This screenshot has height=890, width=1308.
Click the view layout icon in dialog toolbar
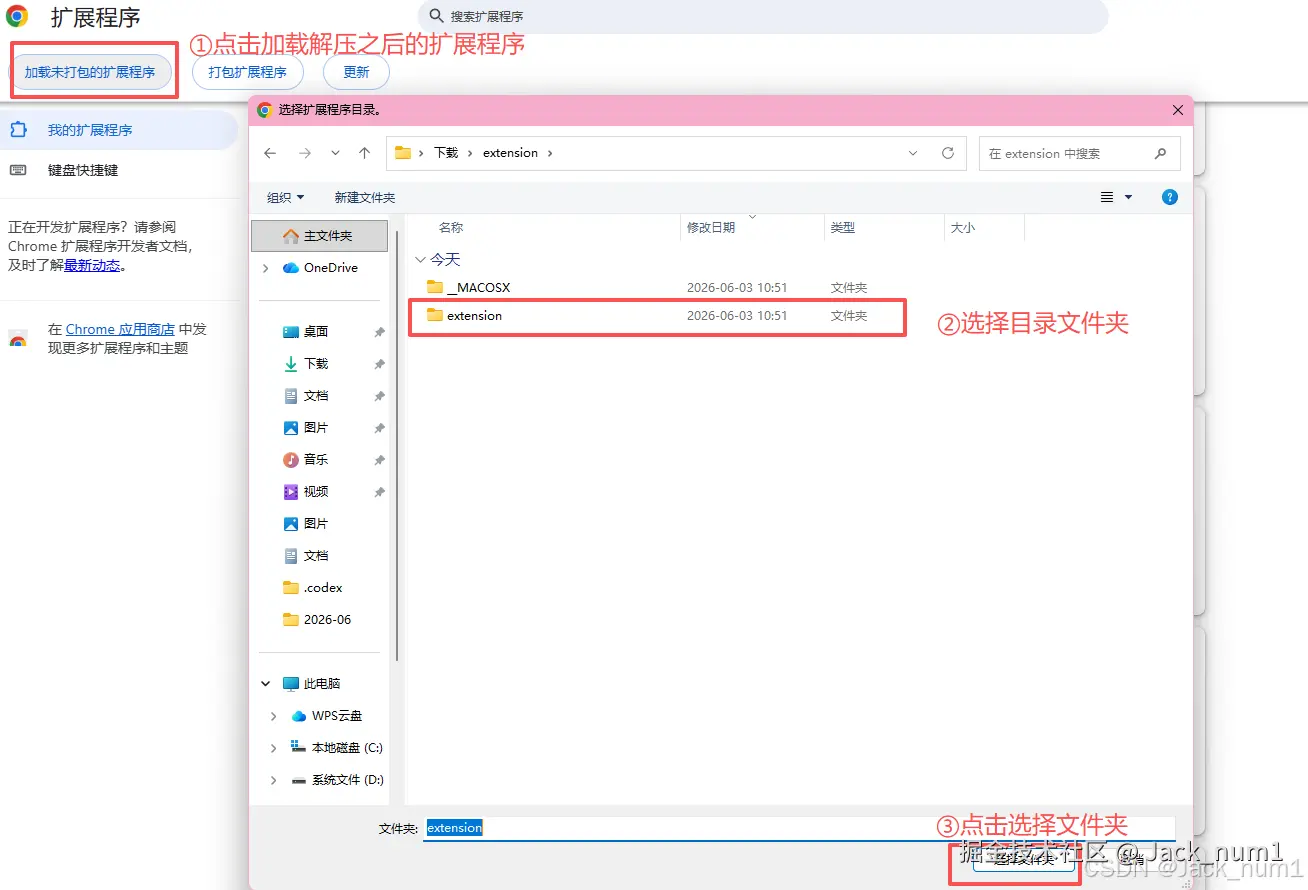coord(1107,197)
